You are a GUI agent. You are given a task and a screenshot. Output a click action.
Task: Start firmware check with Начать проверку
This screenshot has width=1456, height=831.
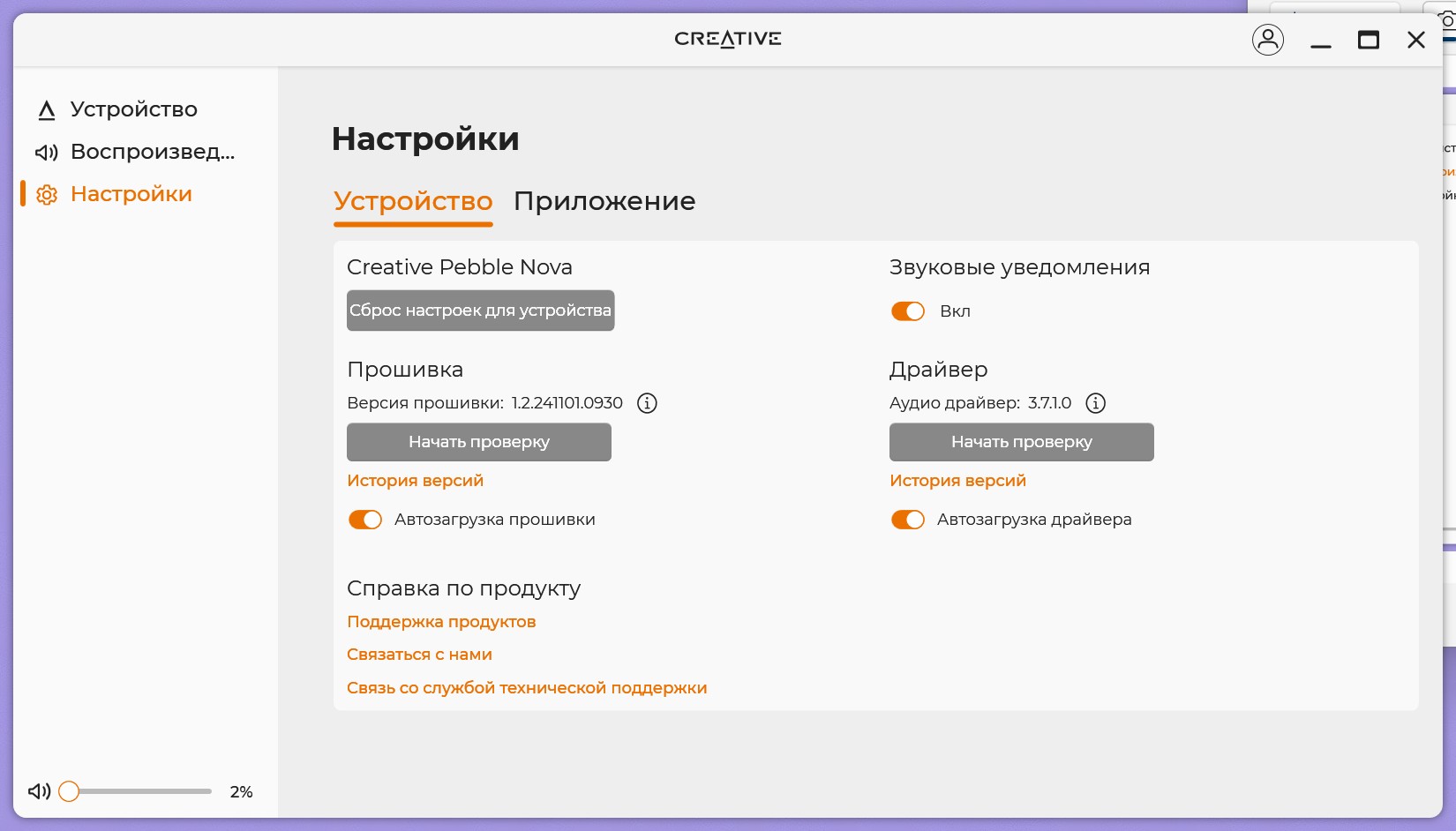click(479, 442)
